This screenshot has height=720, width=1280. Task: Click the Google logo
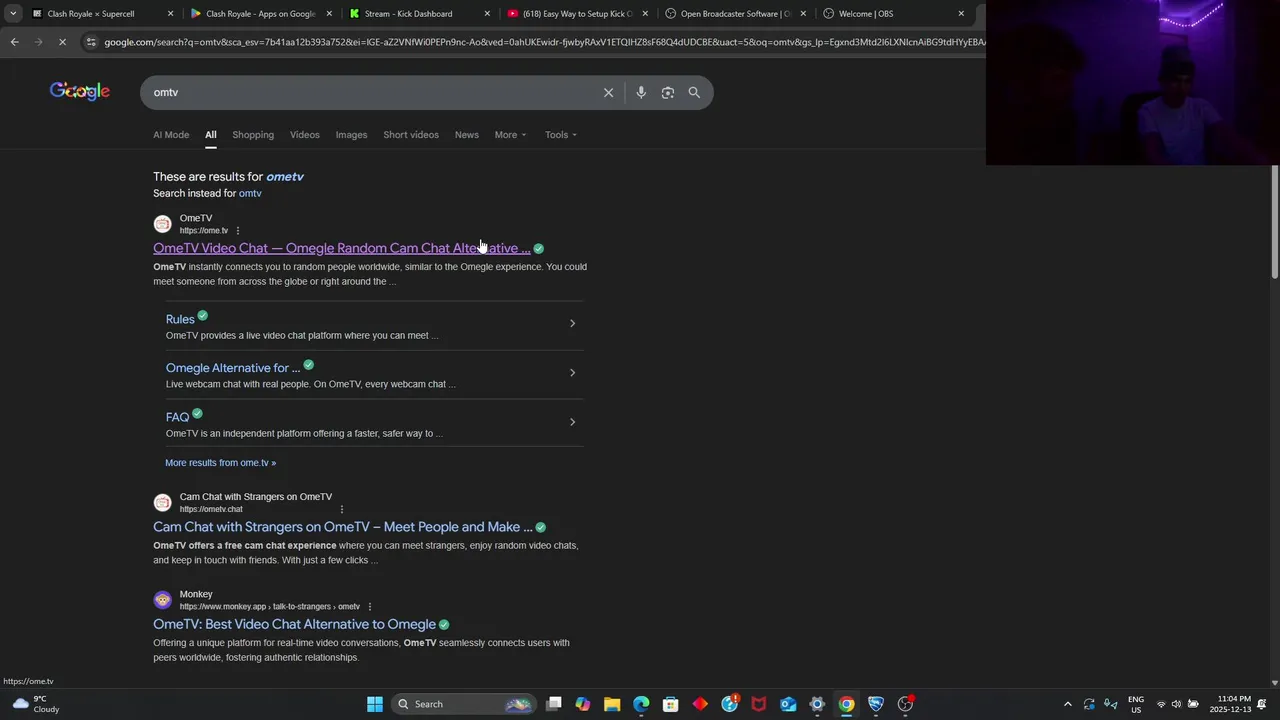(80, 91)
